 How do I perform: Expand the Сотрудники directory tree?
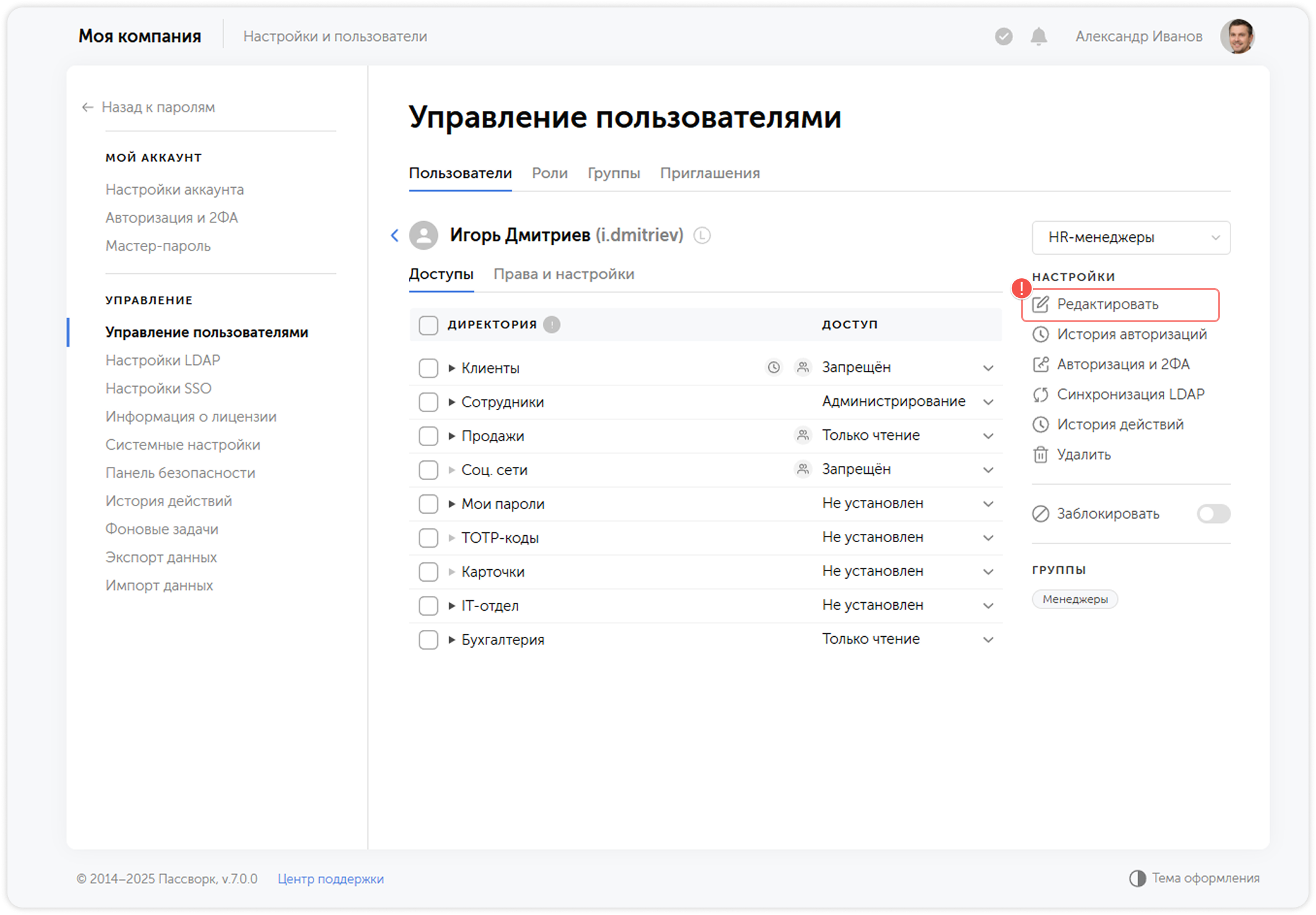(452, 402)
